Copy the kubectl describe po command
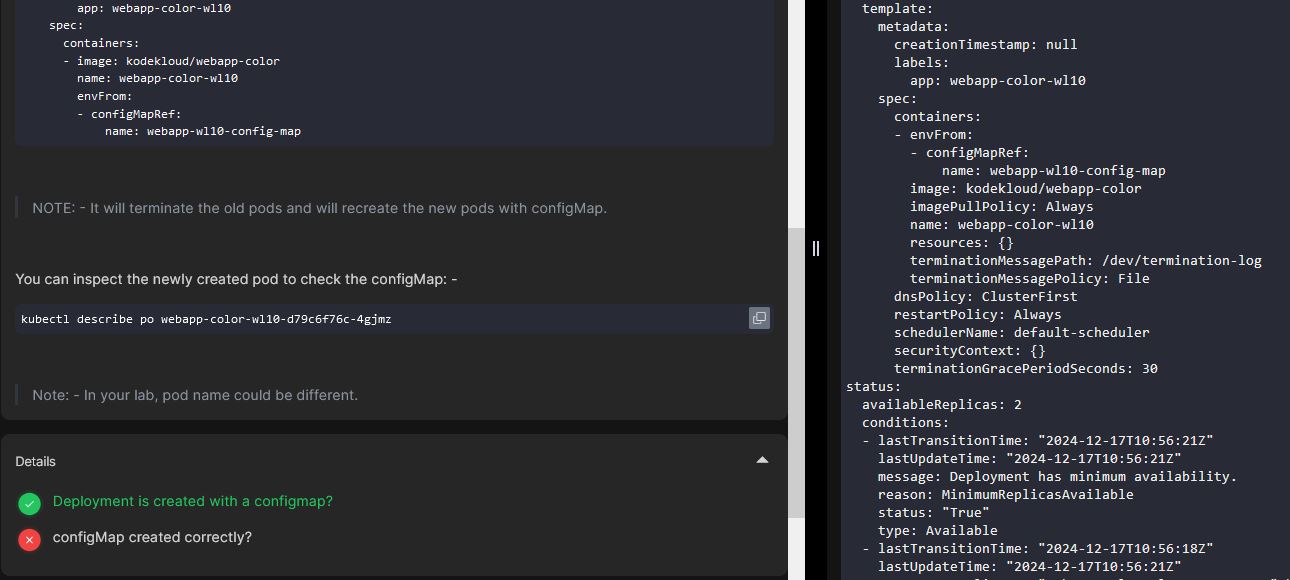The image size is (1290, 580). (759, 318)
